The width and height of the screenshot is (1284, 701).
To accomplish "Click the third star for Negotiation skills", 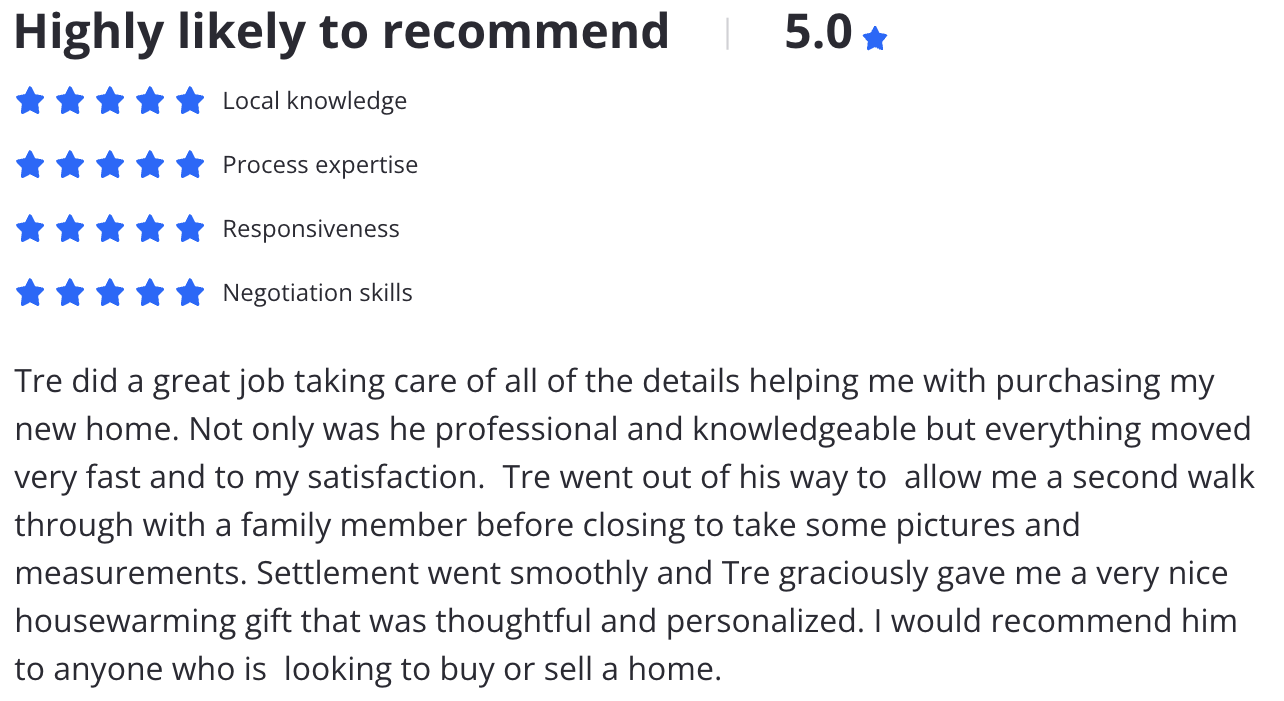I will [x=110, y=293].
